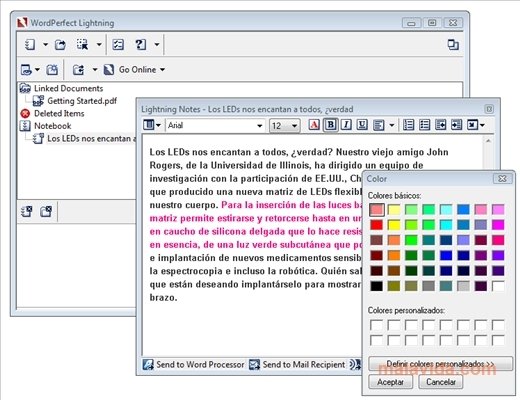Click inside the note text area

point(252,245)
